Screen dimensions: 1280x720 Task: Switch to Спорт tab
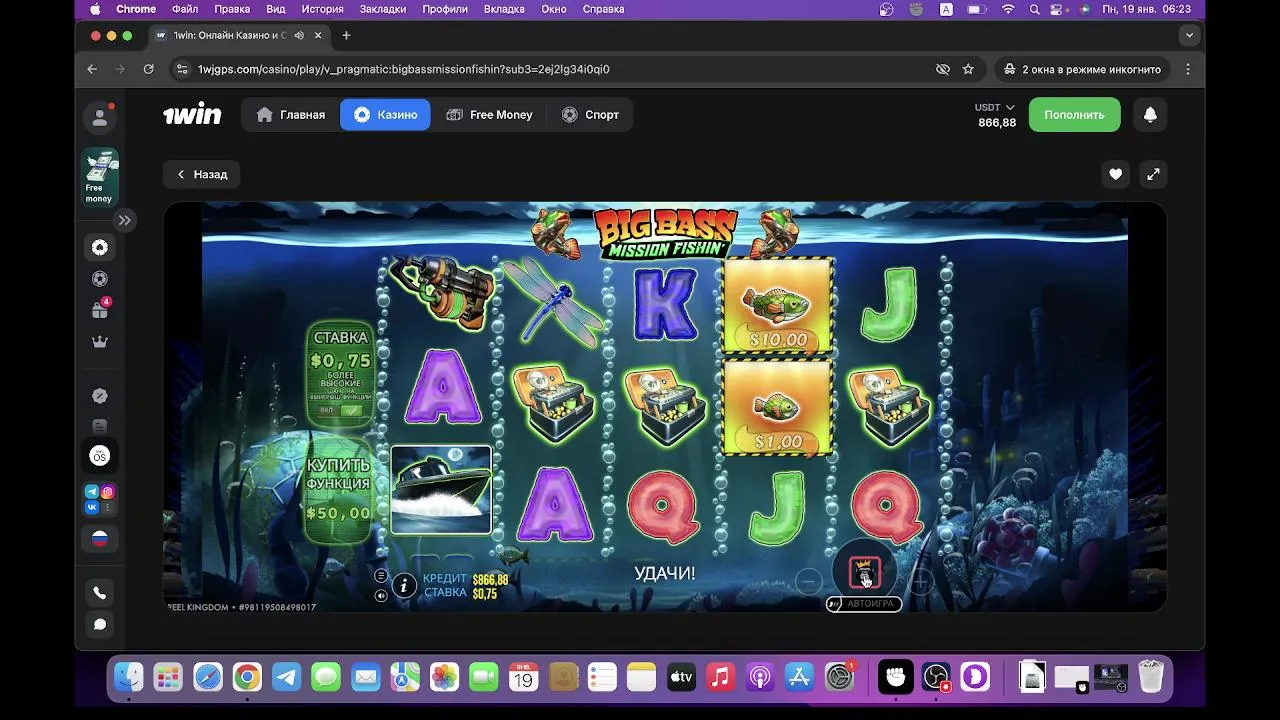[590, 115]
